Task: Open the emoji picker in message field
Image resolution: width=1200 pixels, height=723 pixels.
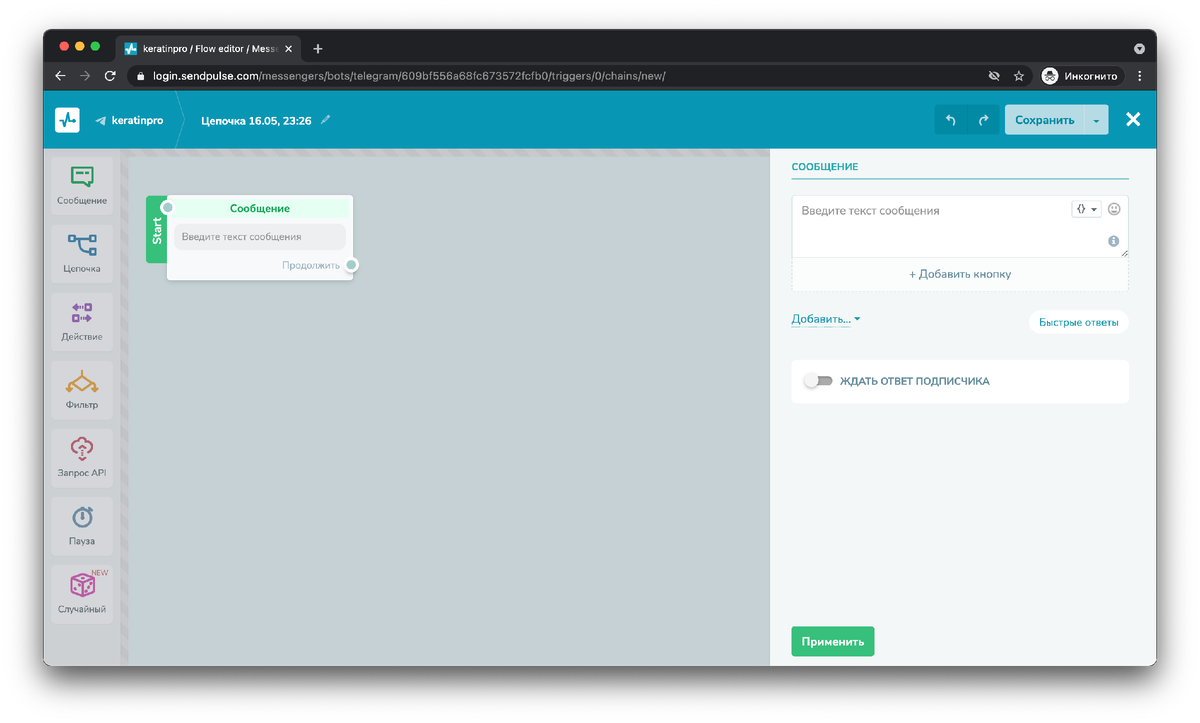Action: click(x=1114, y=209)
